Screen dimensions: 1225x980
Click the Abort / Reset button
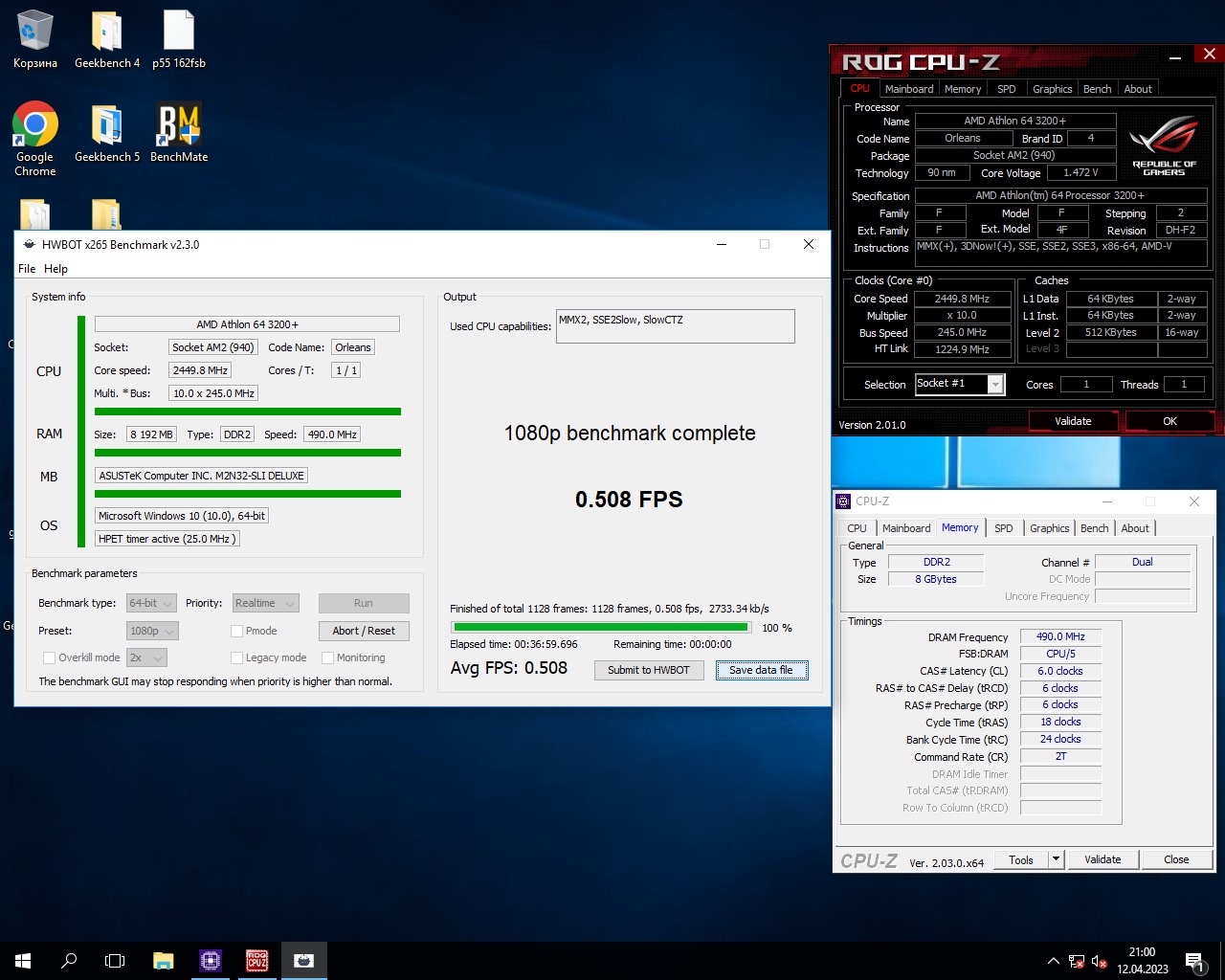(364, 631)
